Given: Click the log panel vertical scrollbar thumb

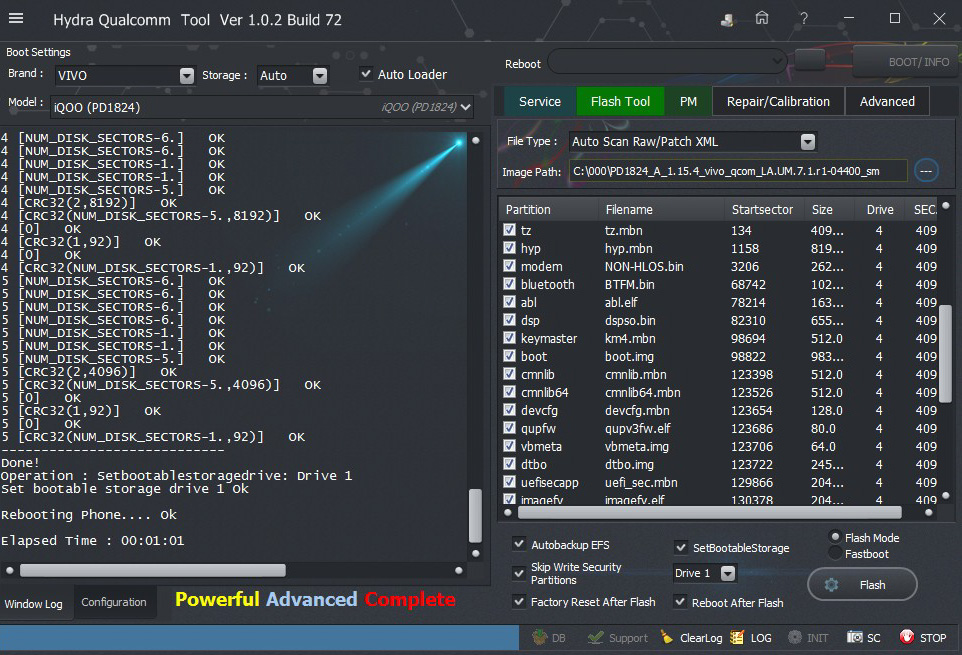Looking at the screenshot, I should [475, 515].
